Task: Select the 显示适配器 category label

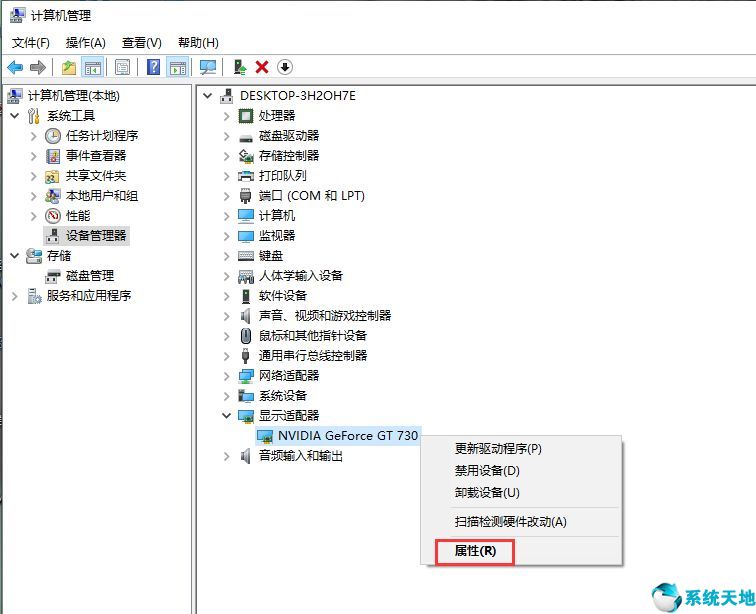Action: tap(288, 416)
